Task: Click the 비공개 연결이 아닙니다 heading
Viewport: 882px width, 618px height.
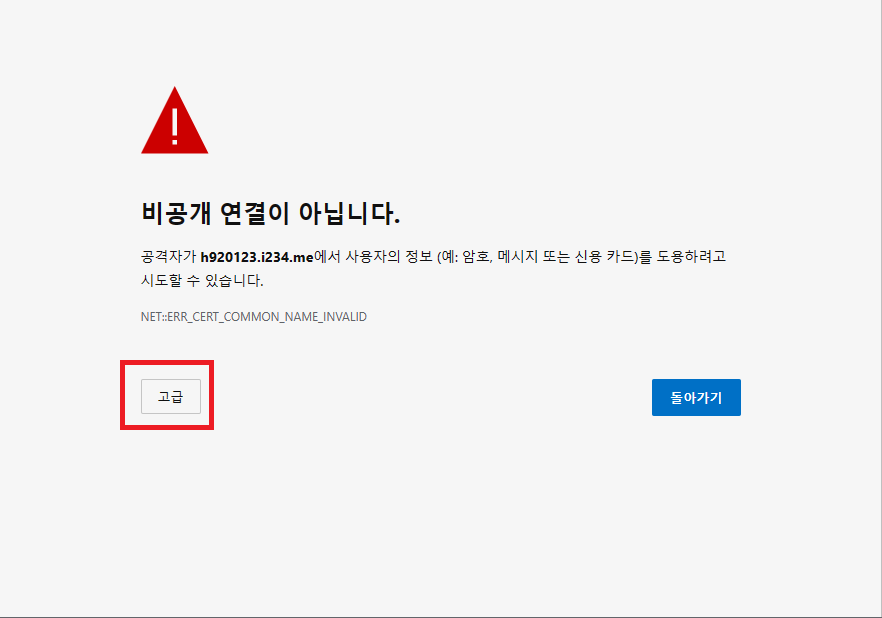Action: click(x=270, y=213)
